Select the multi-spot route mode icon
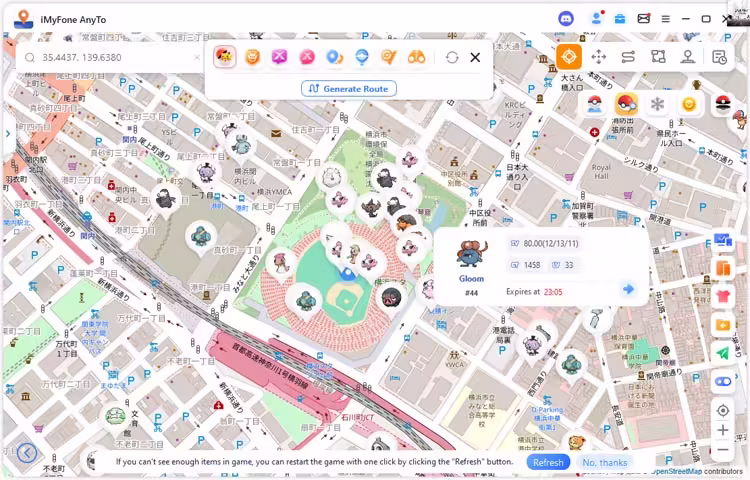Screen dimensions: 750x480 pos(658,57)
